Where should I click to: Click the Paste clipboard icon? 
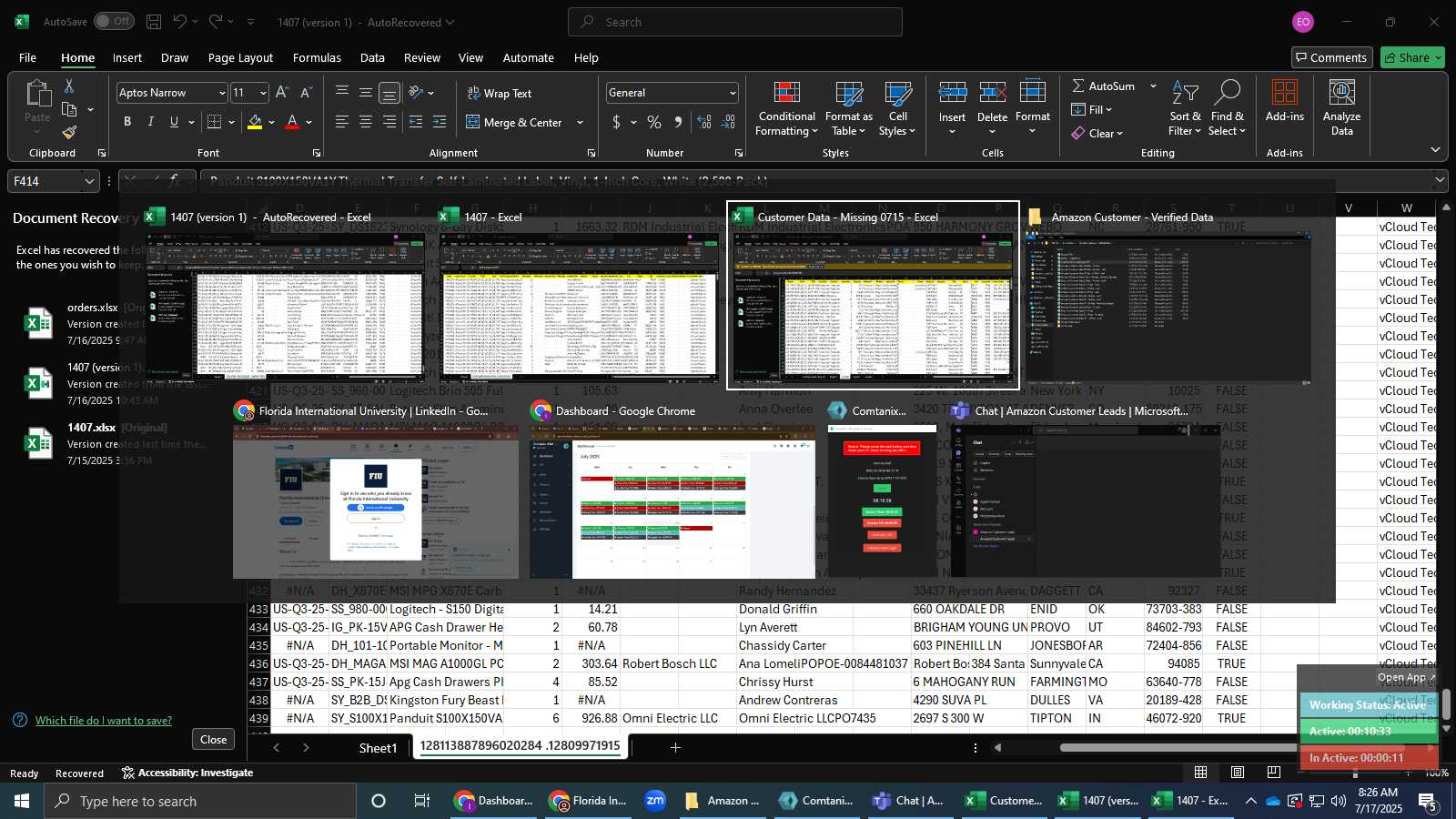[37, 94]
